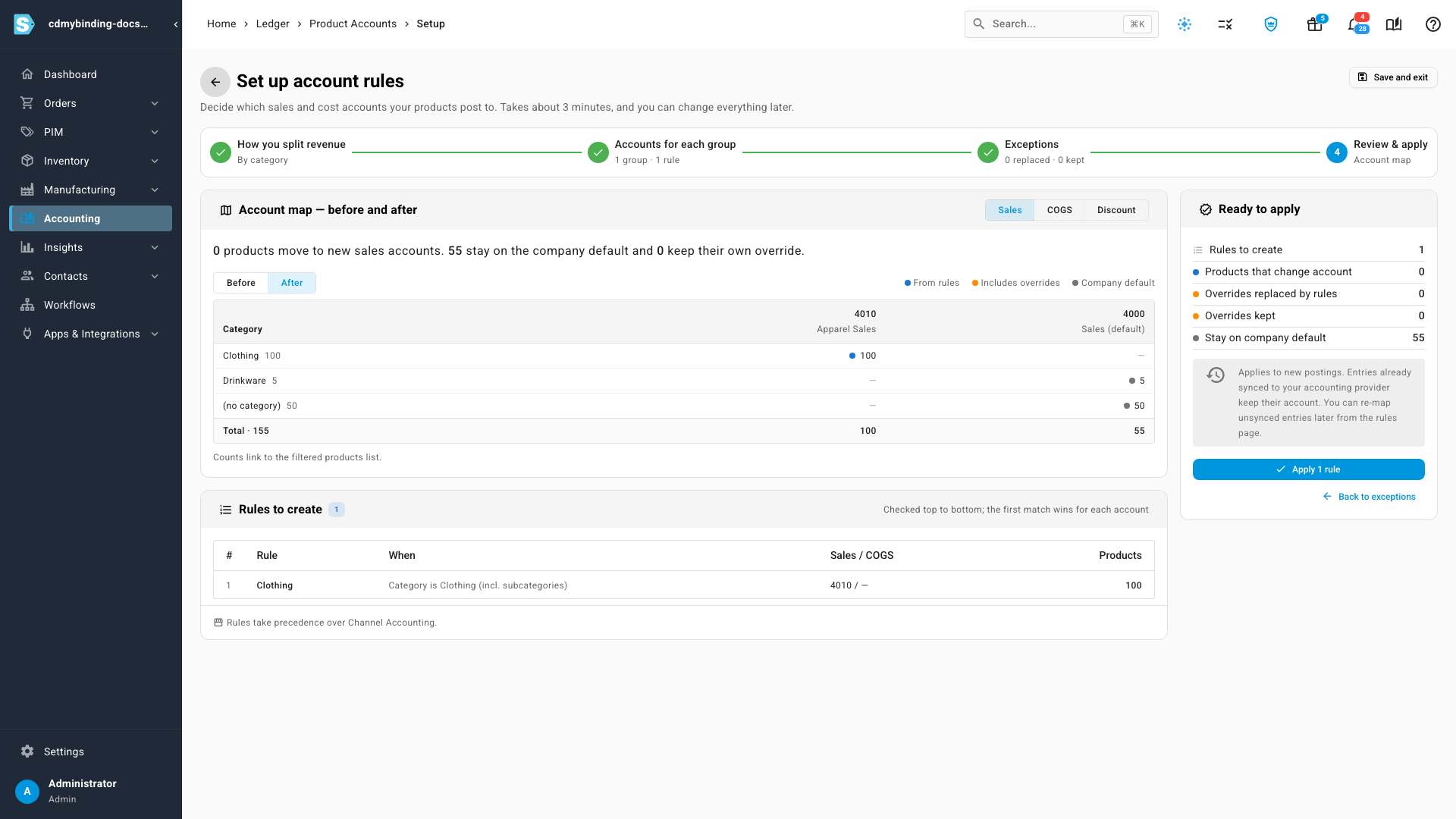Expand the Manufacturing menu chevron
Image resolution: width=1456 pixels, height=819 pixels.
[x=155, y=190]
